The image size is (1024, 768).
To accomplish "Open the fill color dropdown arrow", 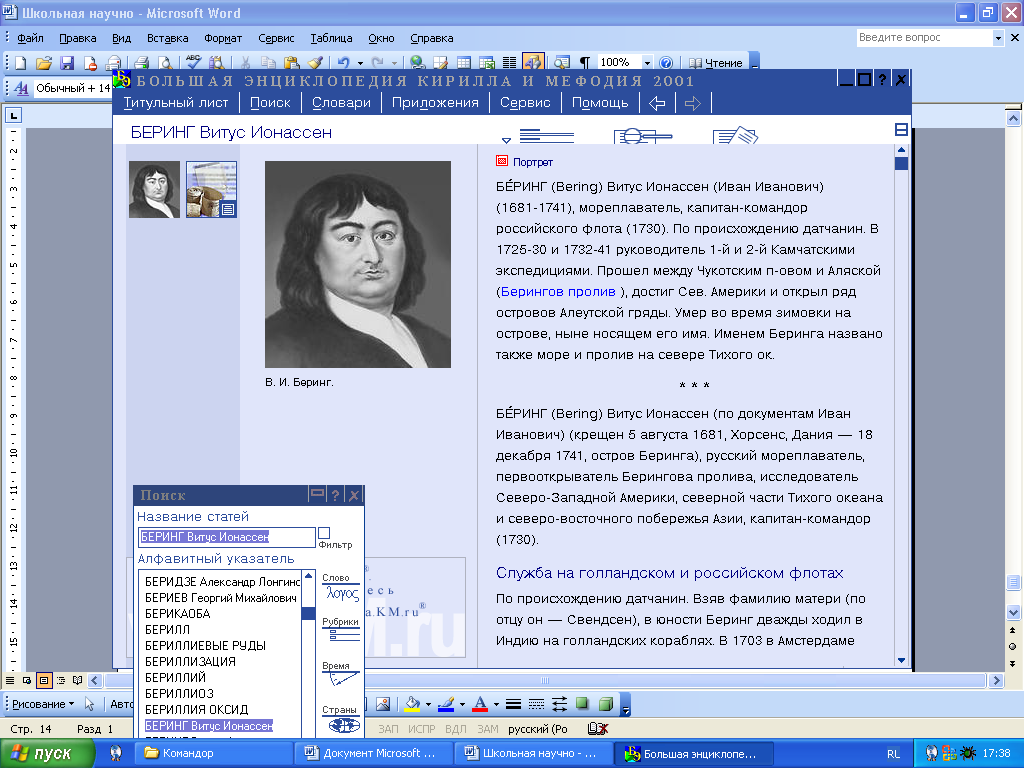I will [x=428, y=704].
